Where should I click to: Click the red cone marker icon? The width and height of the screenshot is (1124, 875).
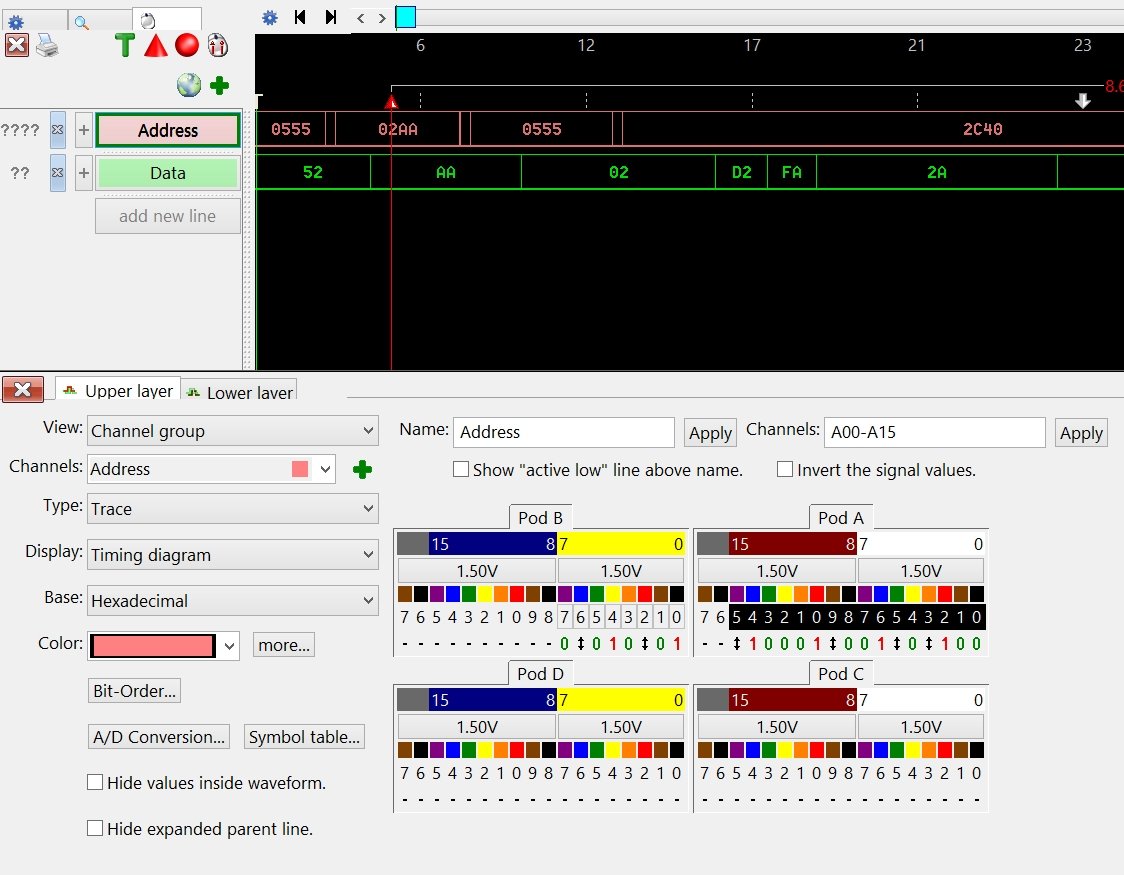(155, 45)
